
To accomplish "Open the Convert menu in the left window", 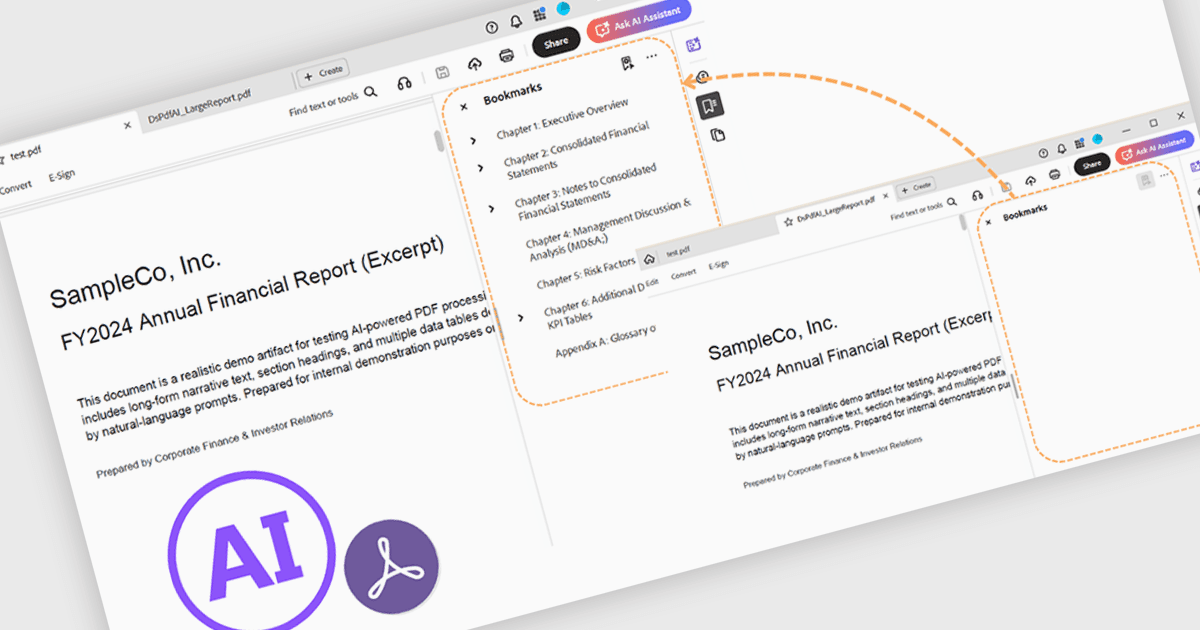I will [x=16, y=186].
